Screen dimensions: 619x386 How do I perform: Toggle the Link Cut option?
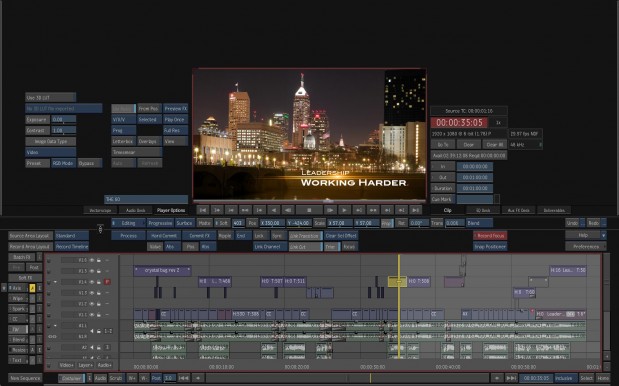[x=306, y=247]
